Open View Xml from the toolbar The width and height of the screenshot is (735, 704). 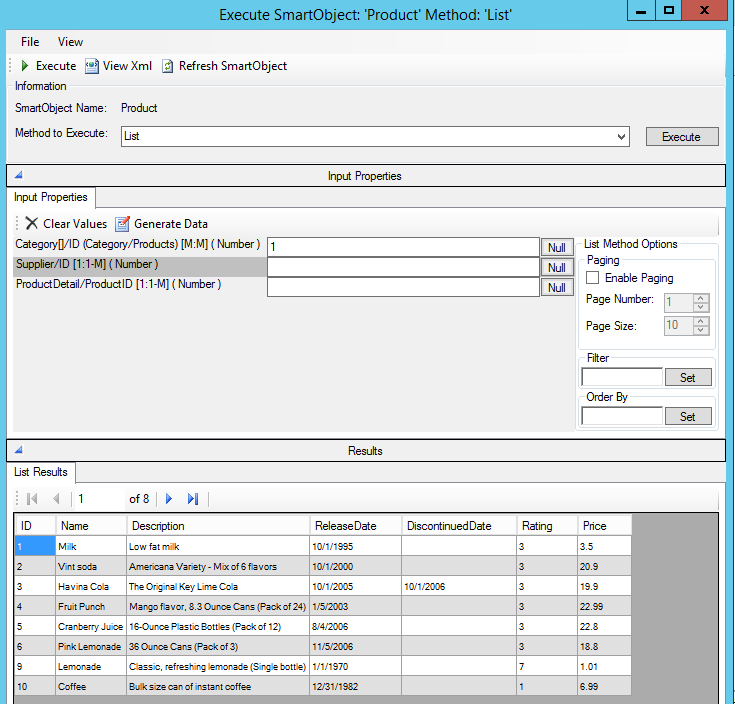(92, 66)
